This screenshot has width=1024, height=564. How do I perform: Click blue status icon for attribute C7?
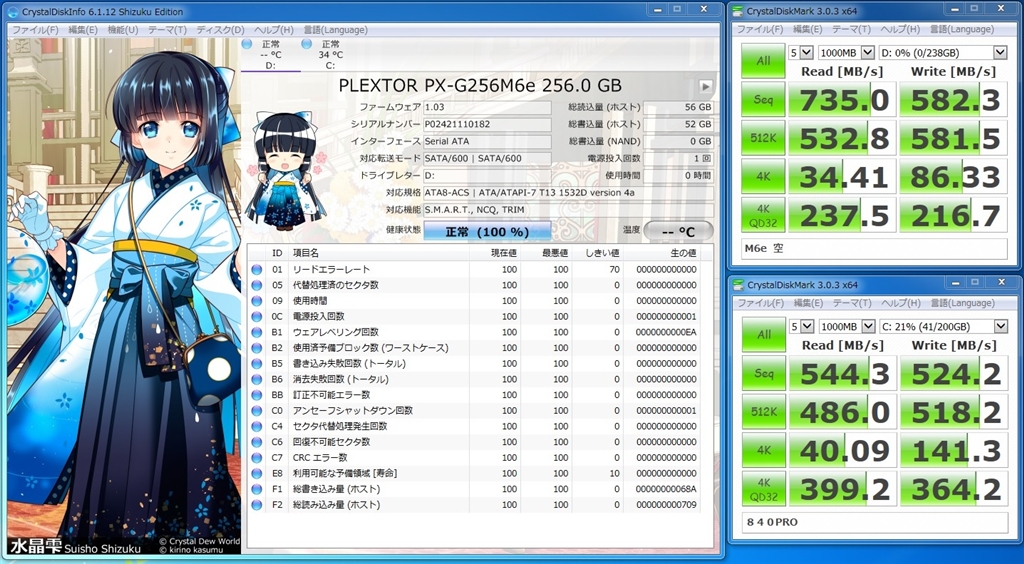pos(257,458)
